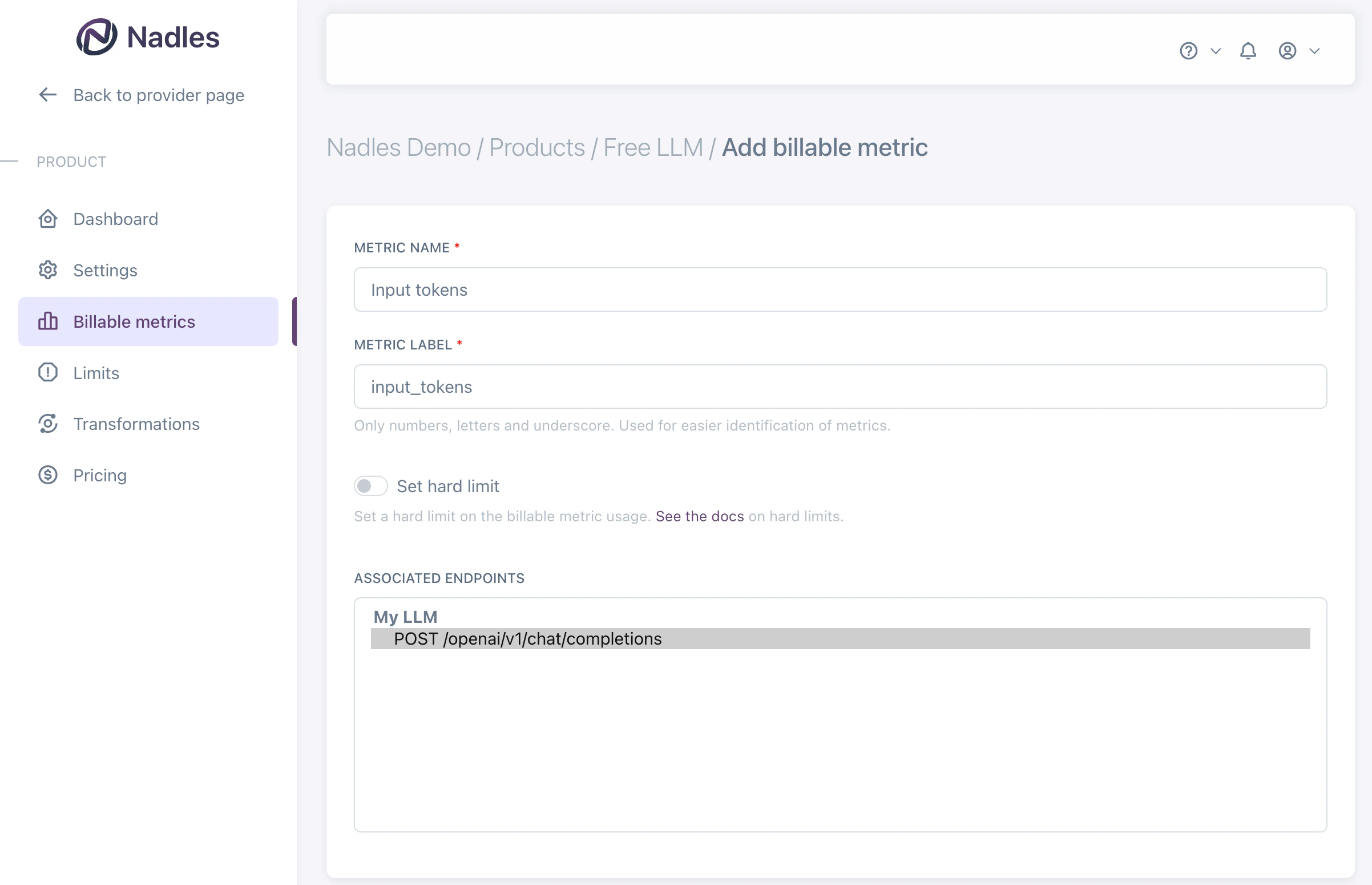Click the Transformations icon in the sidebar
The width and height of the screenshot is (1372, 885).
click(x=49, y=424)
